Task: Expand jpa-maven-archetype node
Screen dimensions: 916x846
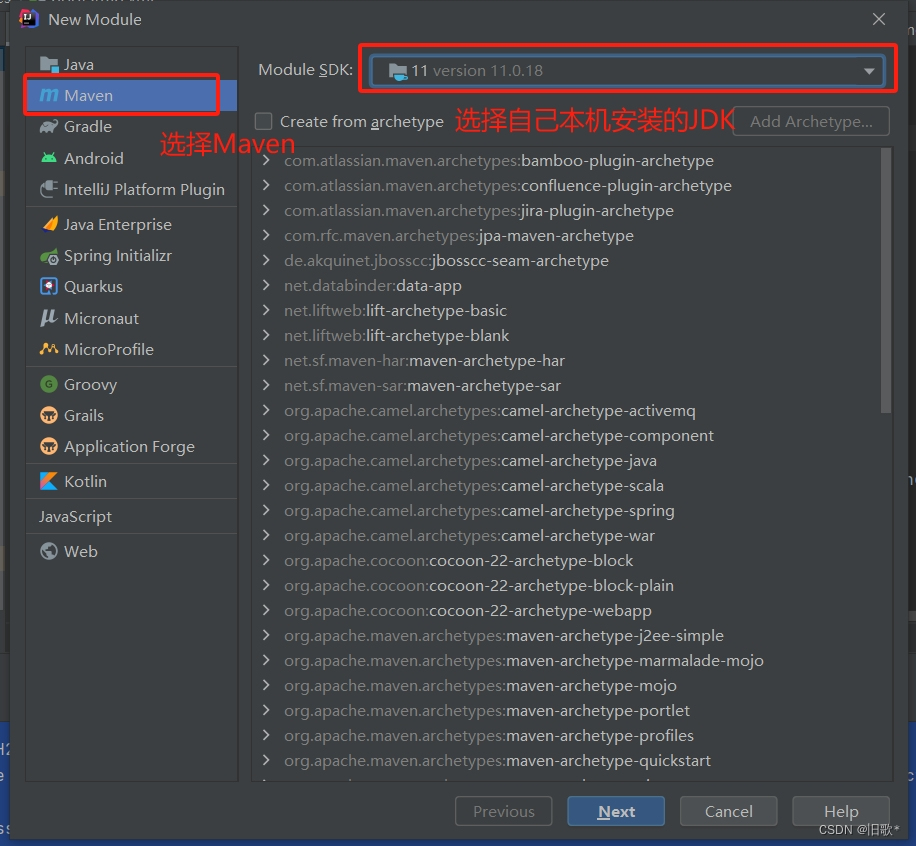Action: [266, 235]
